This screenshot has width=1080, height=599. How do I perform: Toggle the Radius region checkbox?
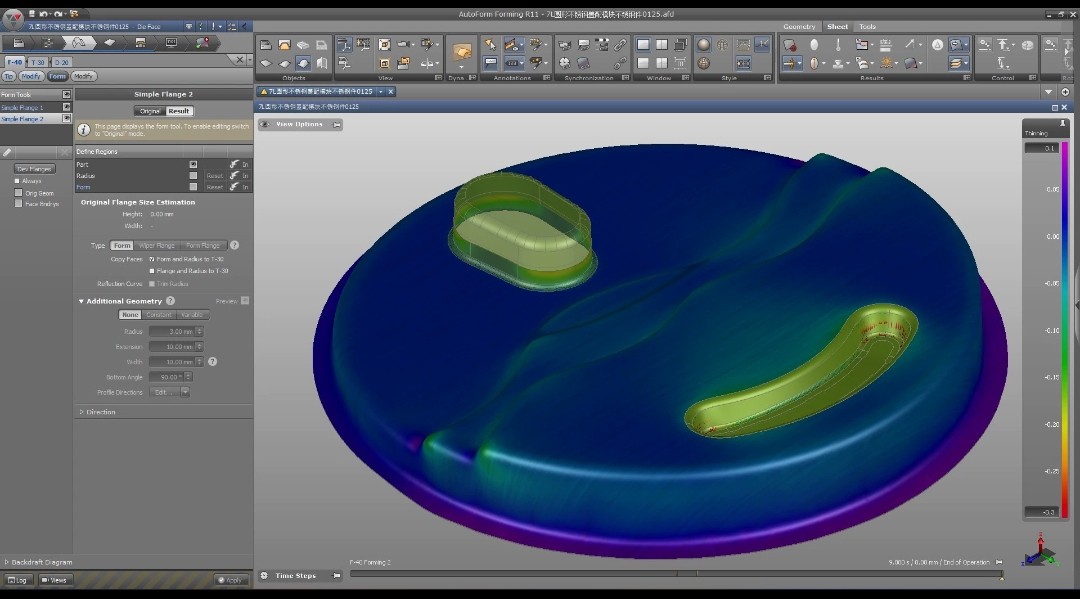click(x=193, y=176)
